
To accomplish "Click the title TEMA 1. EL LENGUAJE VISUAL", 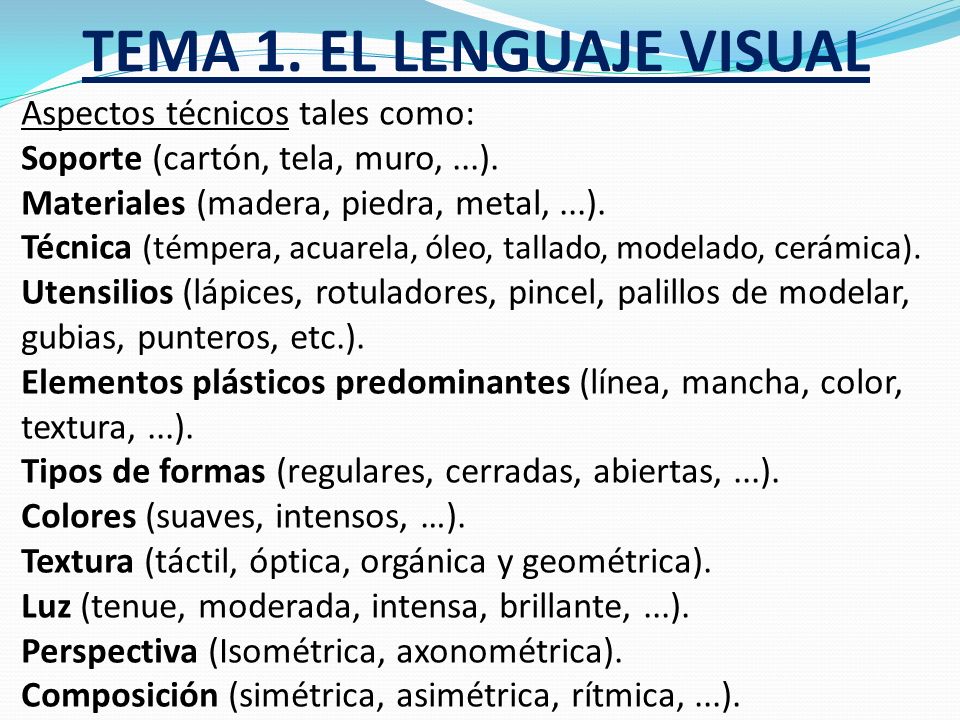I will [476, 52].
